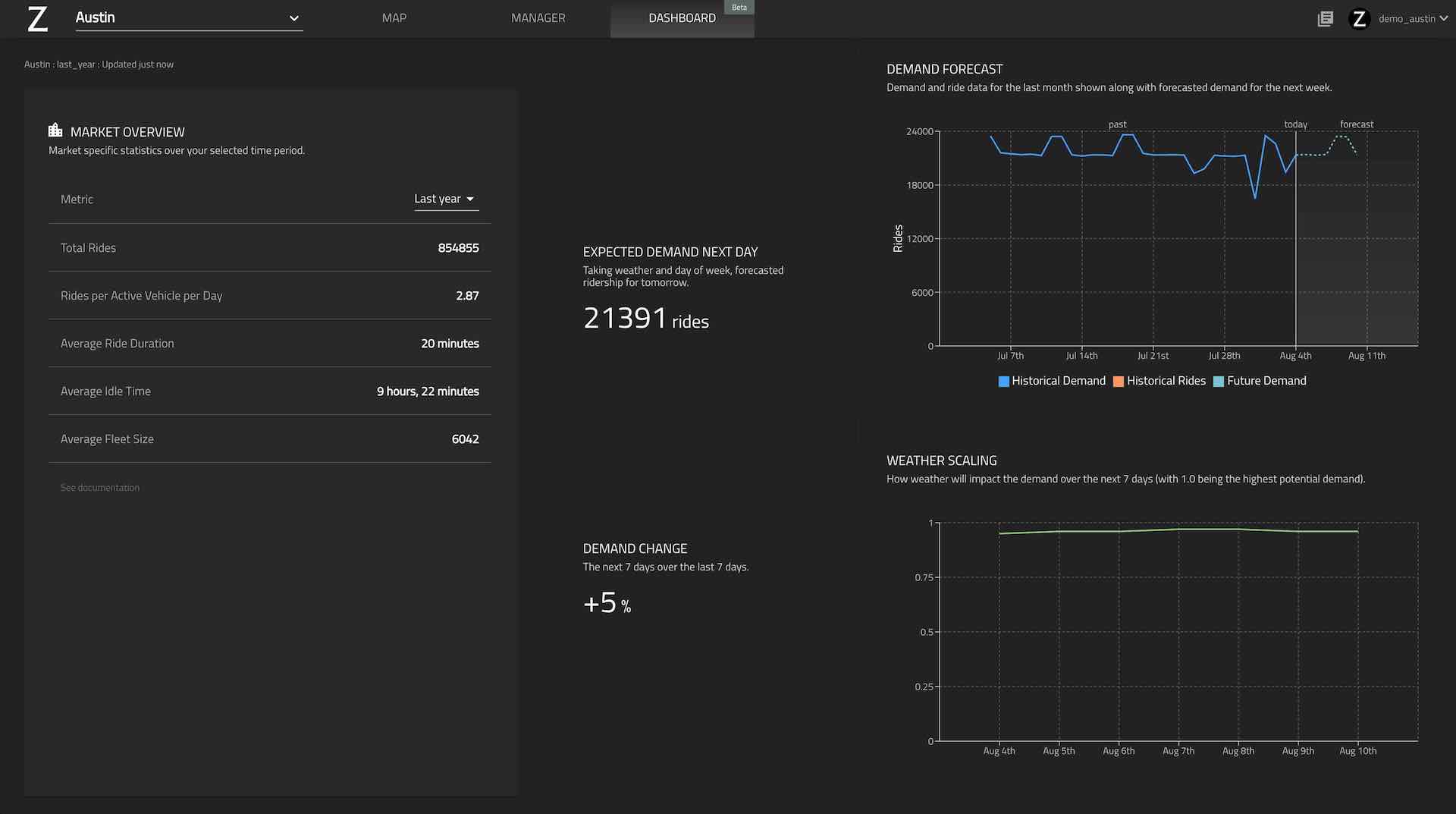1456x814 pixels.
Task: Click the Total Rides metric row
Action: coord(269,247)
